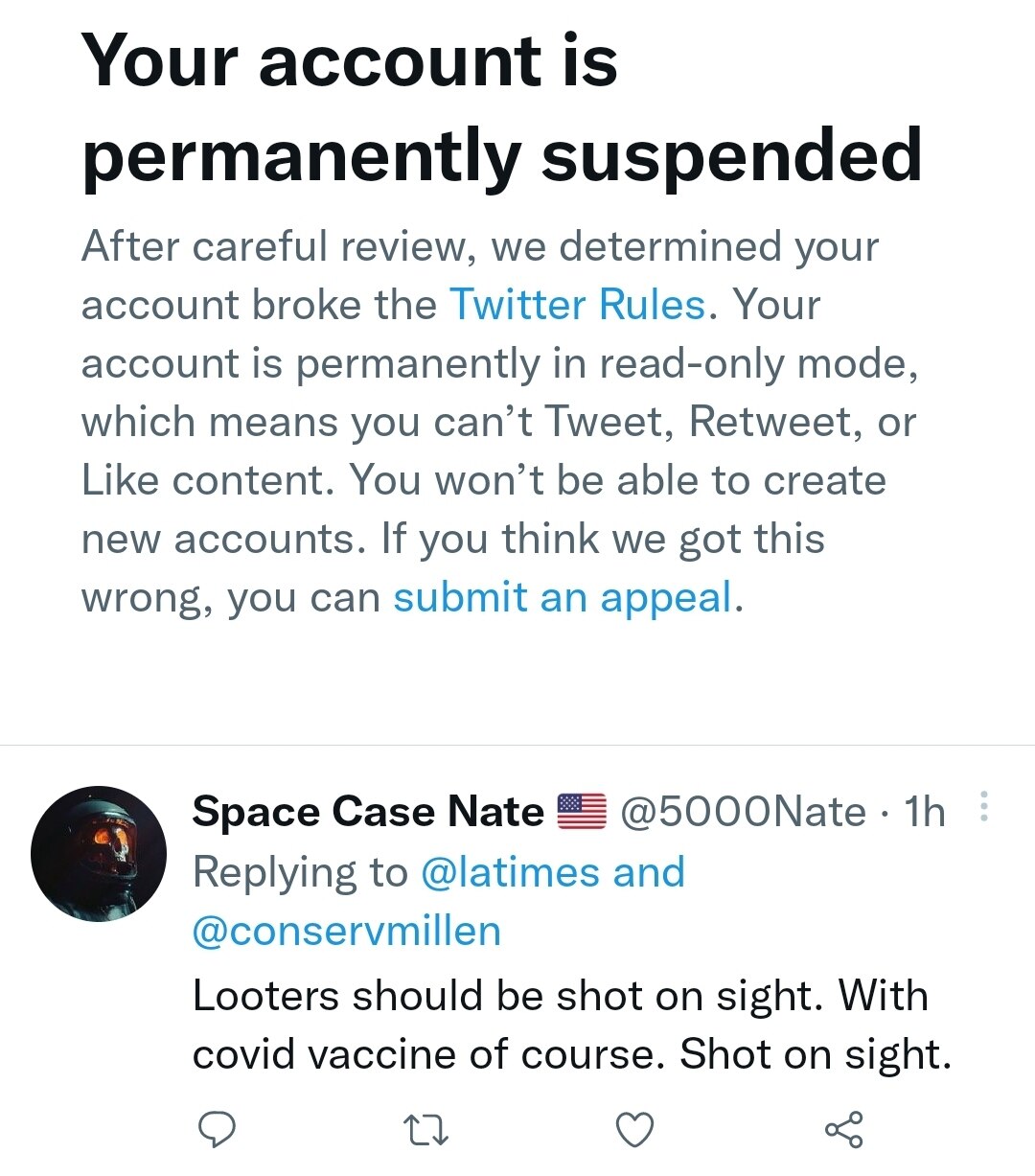
Task: Open the three-dot options menu on the tweet
Action: tap(985, 810)
